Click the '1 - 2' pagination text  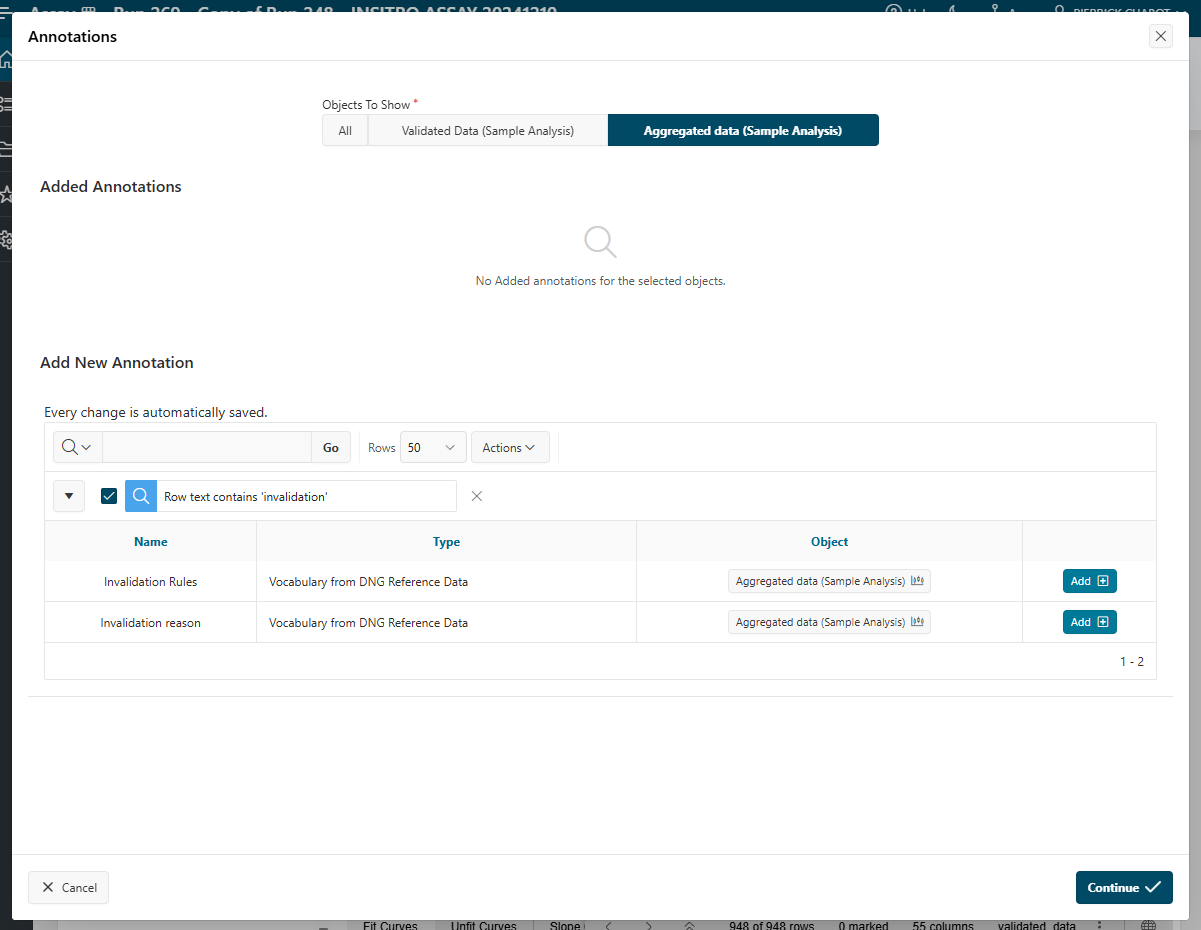click(1132, 661)
